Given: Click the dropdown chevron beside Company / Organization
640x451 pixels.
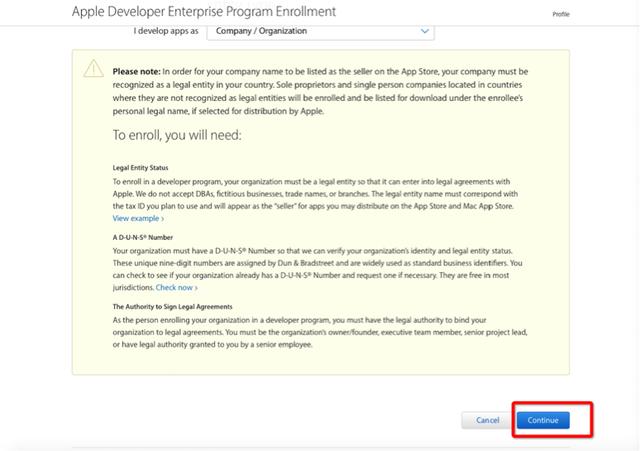Looking at the screenshot, I should (x=424, y=31).
